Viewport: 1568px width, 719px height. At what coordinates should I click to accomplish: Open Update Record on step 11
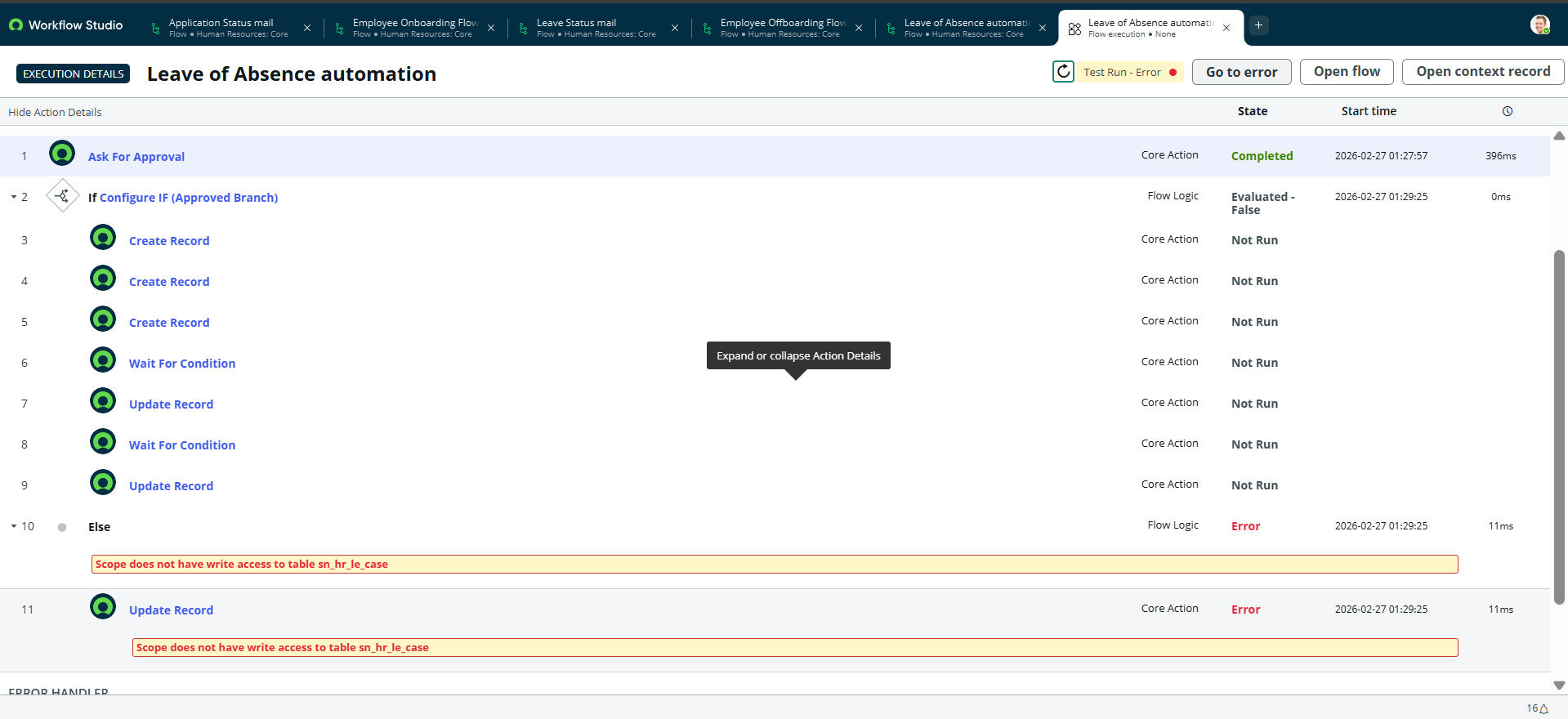[x=171, y=610]
